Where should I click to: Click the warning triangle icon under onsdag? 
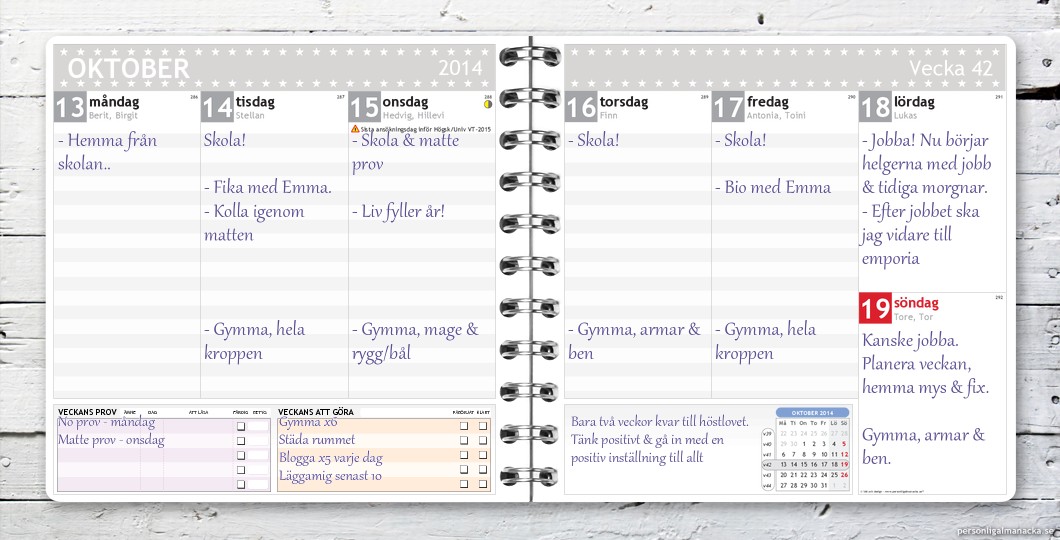click(x=355, y=129)
